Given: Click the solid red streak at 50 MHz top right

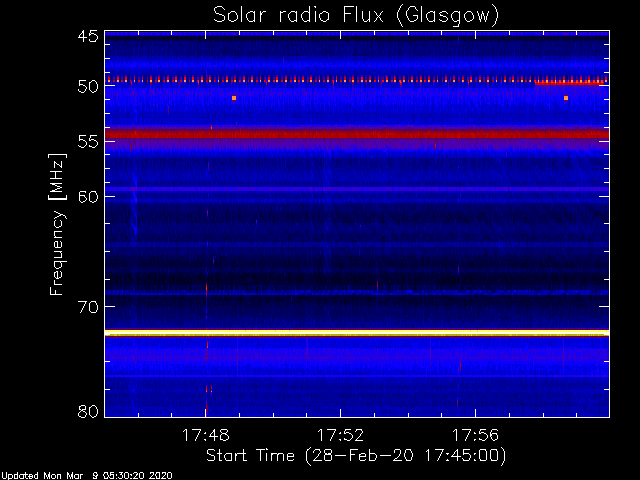Looking at the screenshot, I should pyautogui.click(x=569, y=83).
